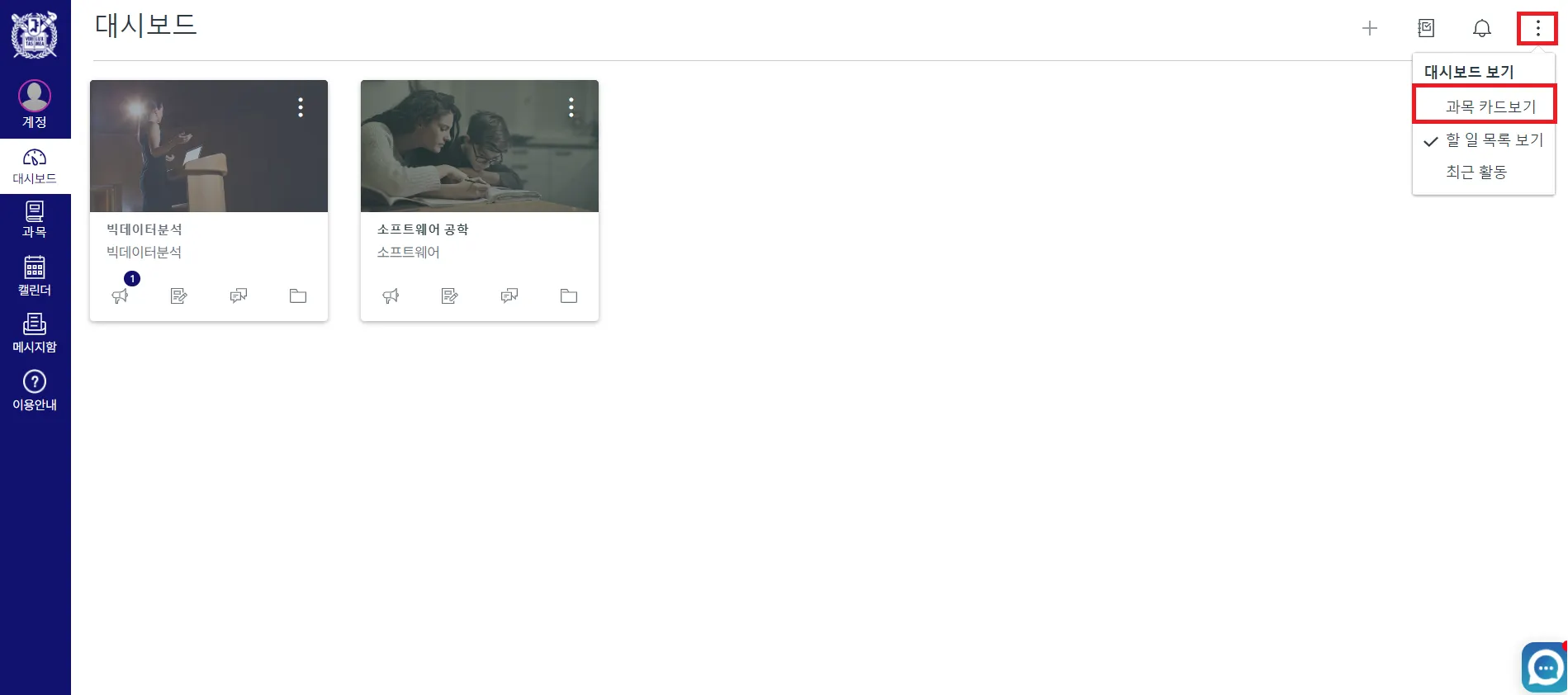The height and width of the screenshot is (695, 1568).
Task: Open 메시지함 in sidebar
Action: point(35,333)
